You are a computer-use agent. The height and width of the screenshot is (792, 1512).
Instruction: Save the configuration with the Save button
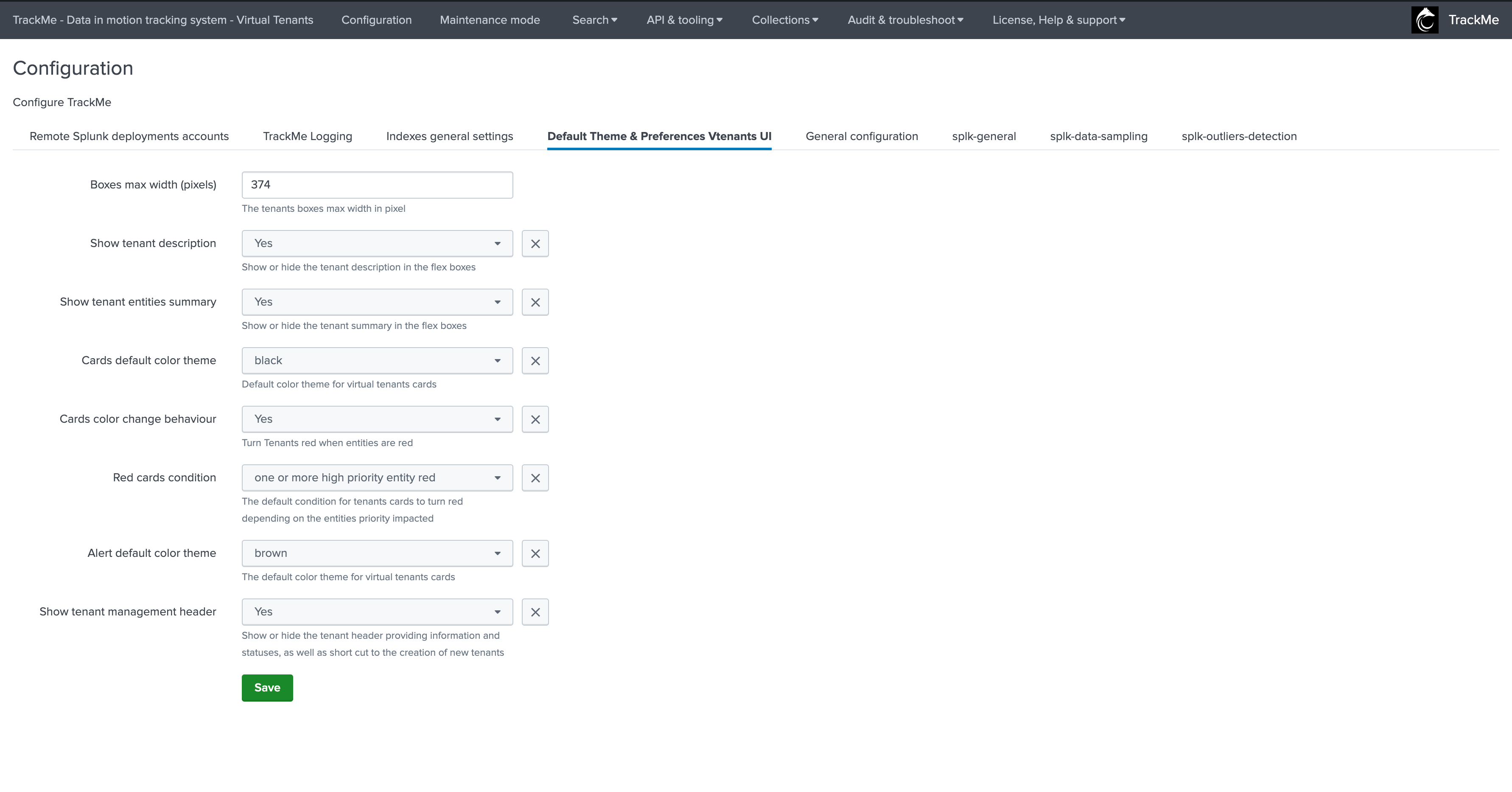267,688
